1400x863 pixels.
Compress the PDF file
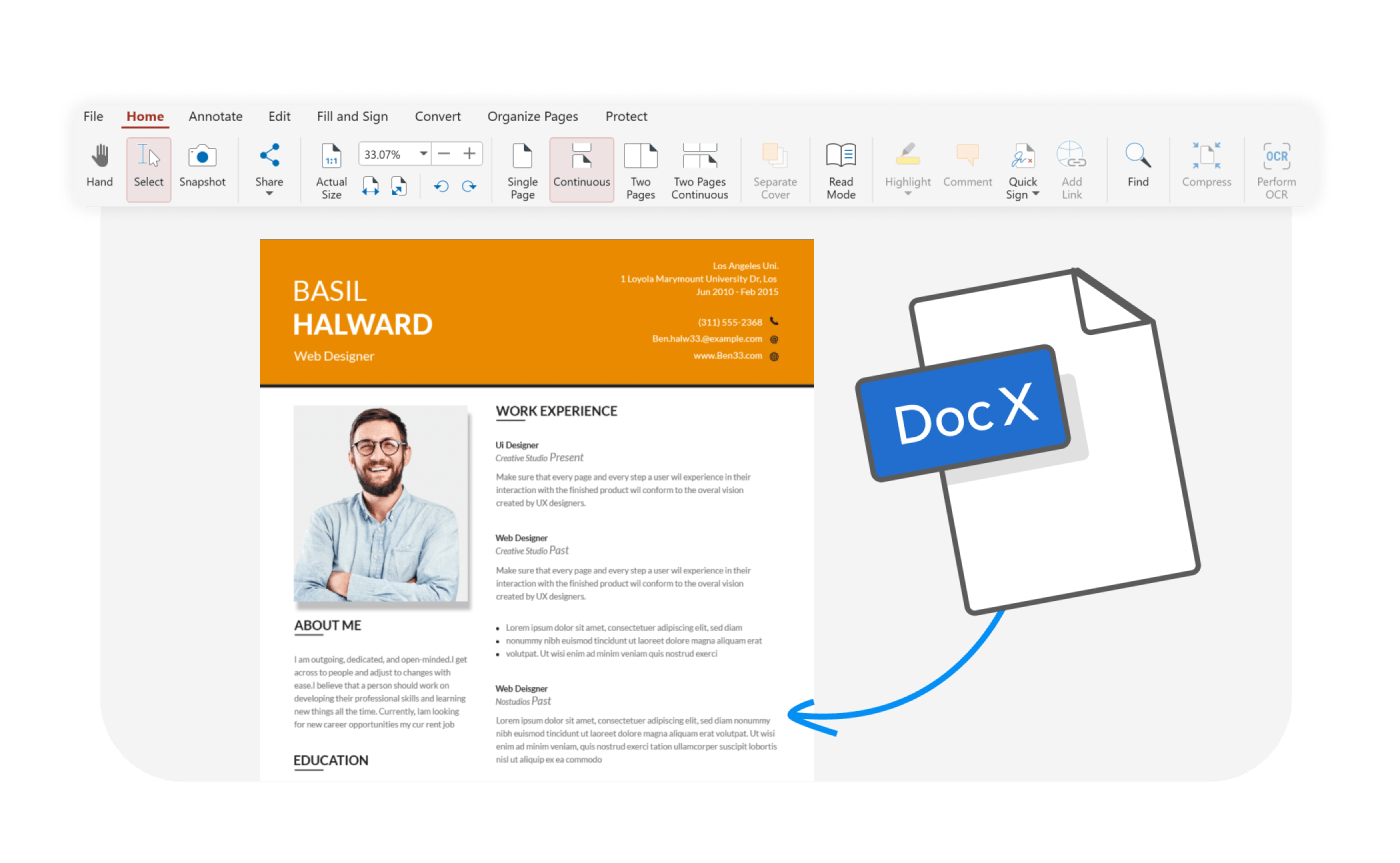(1207, 166)
